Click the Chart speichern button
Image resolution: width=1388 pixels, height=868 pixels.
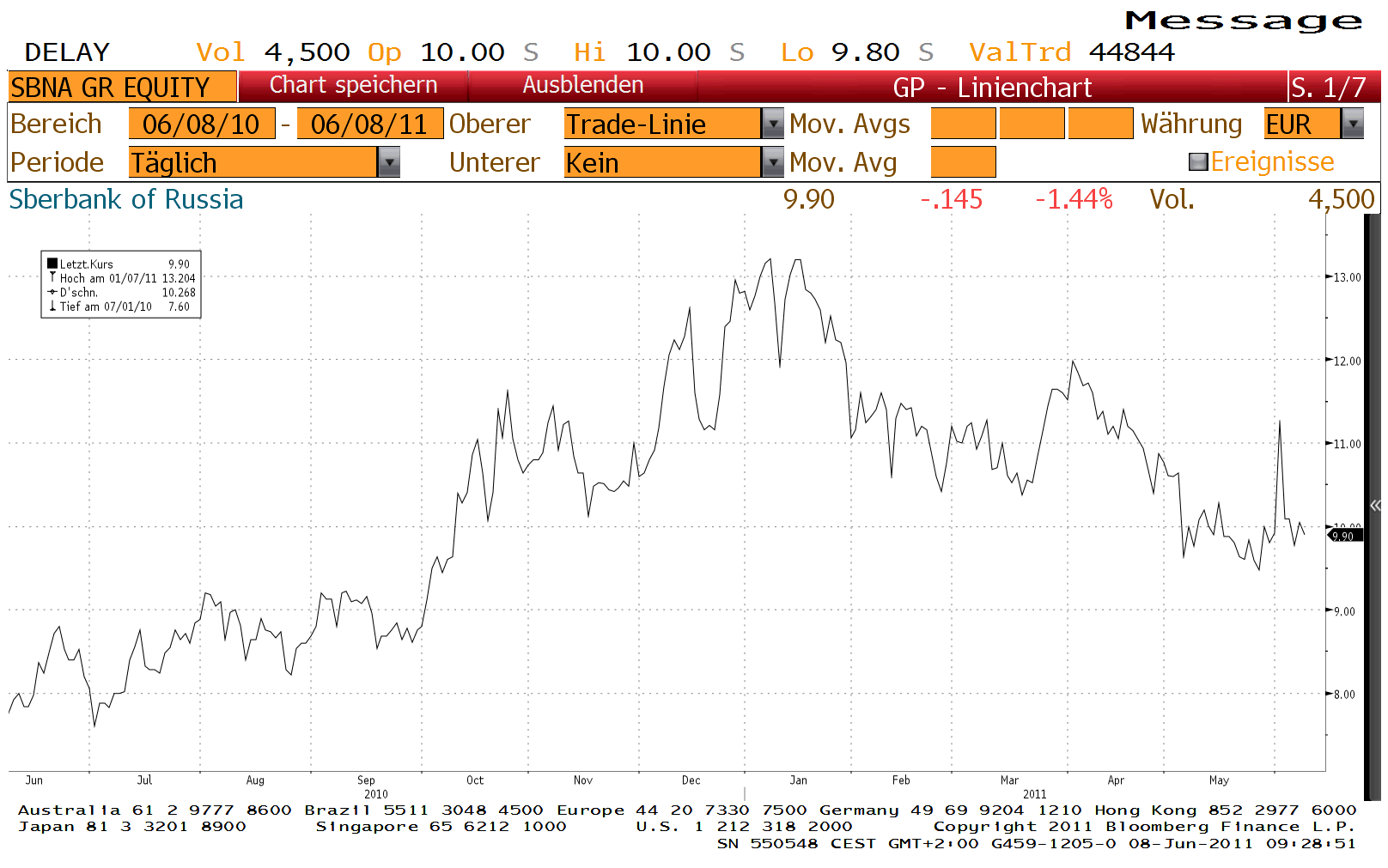tap(353, 85)
